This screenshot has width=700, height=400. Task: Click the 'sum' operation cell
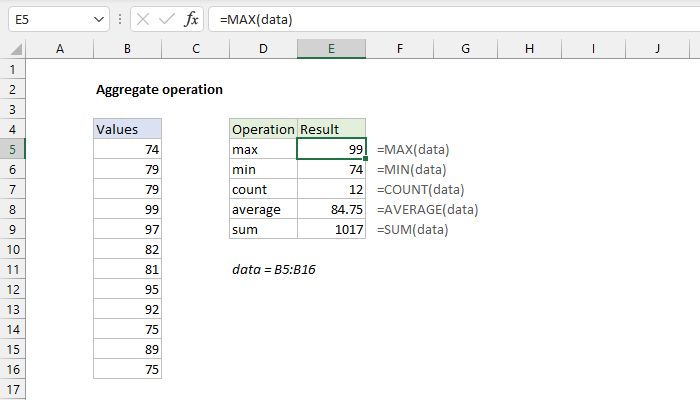(263, 229)
